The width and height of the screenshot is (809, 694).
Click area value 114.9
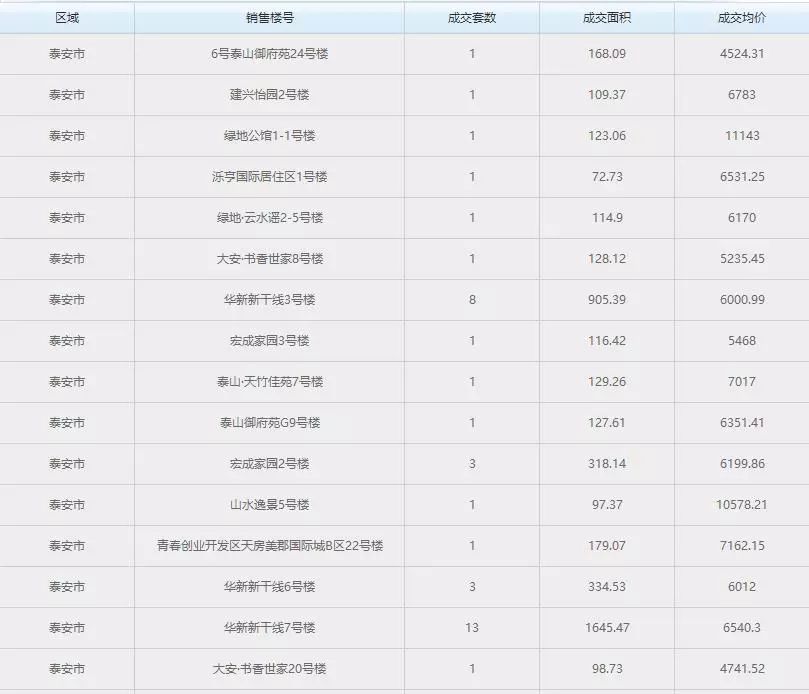[x=607, y=218]
